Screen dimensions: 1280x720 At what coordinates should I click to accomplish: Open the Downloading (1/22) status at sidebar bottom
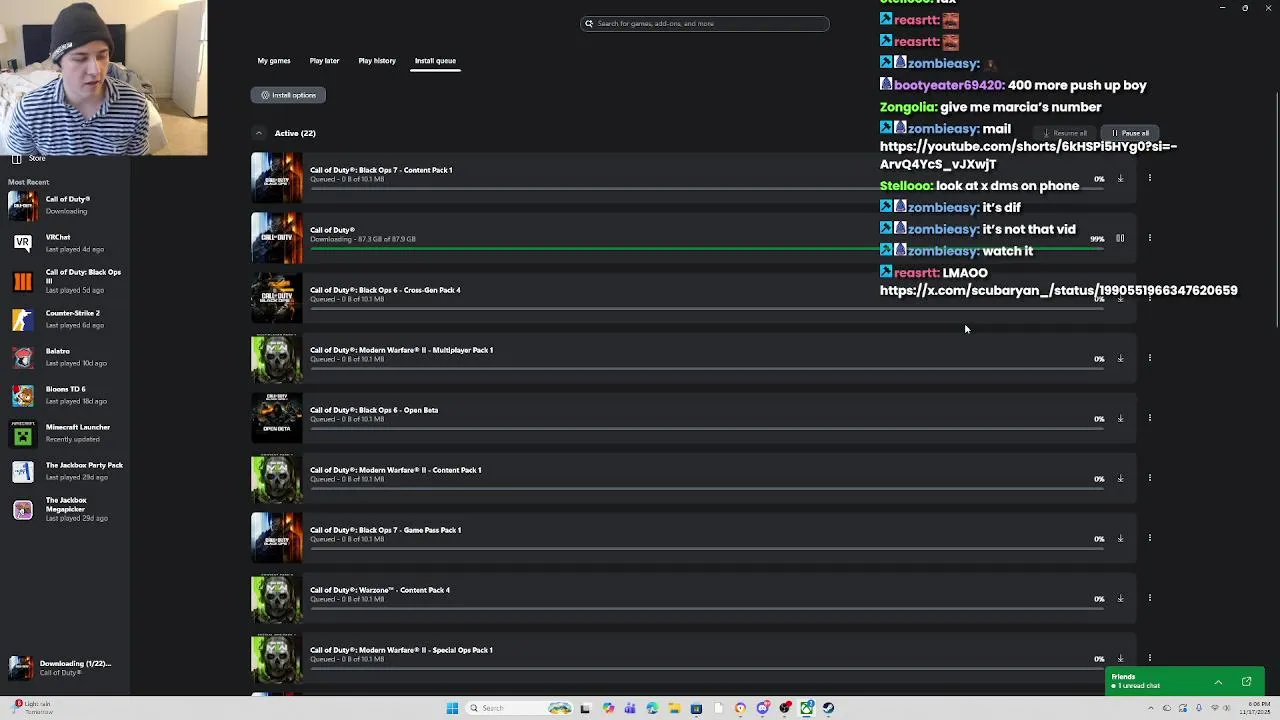(65, 667)
